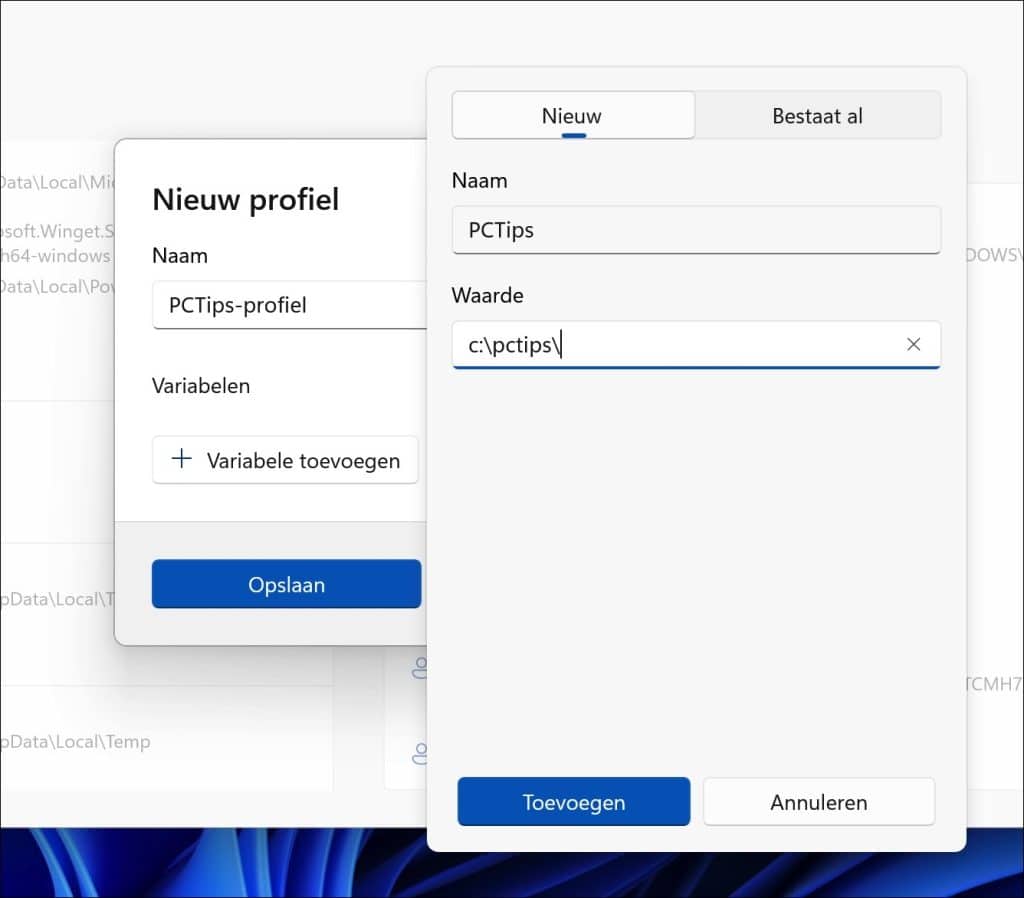The height and width of the screenshot is (898, 1024).
Task: Click Variabele toevoegen button
Action: (285, 460)
